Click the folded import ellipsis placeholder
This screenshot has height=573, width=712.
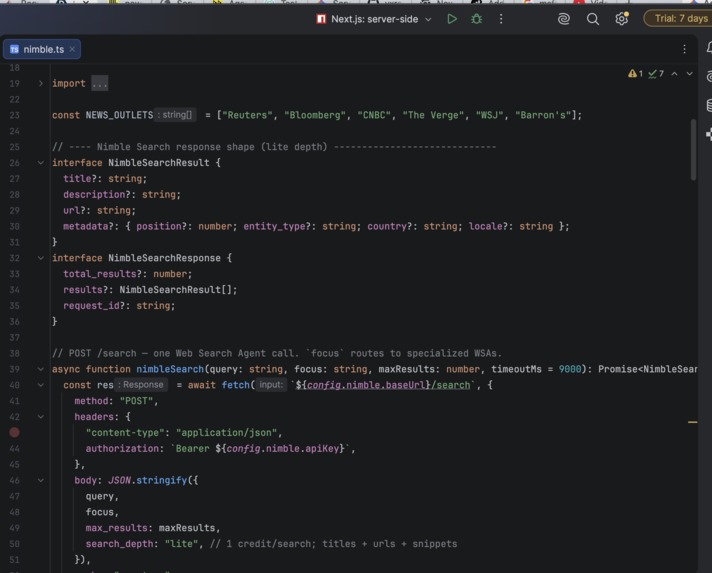(99, 84)
